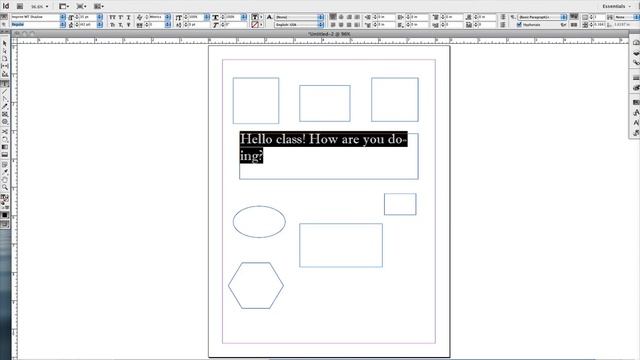This screenshot has height=360, width=640.
Task: Open the Links panel icon in dock
Action: (636, 62)
